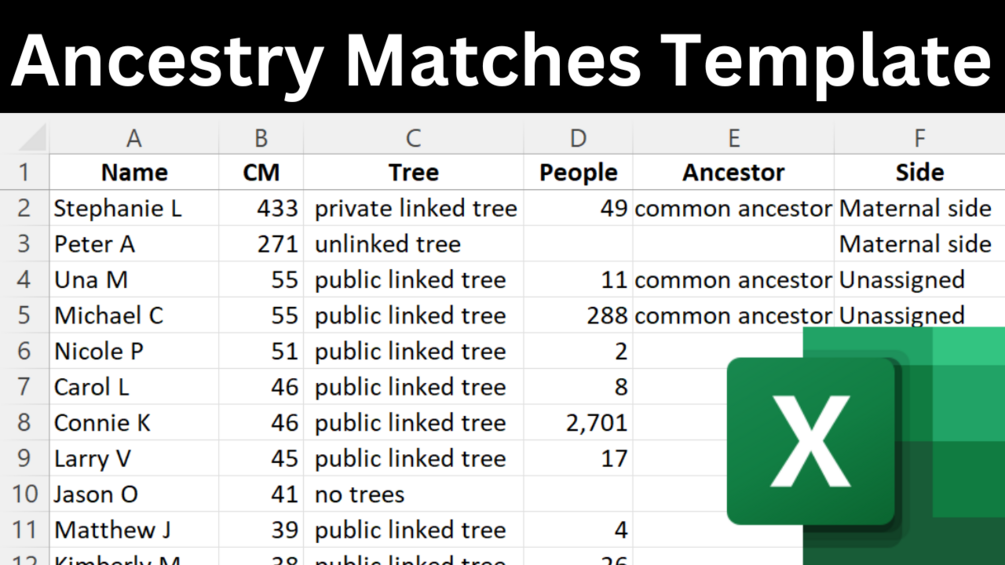Viewport: 1005px width, 565px height.
Task: Select row 1 header
Action: pyautogui.click(x=24, y=172)
